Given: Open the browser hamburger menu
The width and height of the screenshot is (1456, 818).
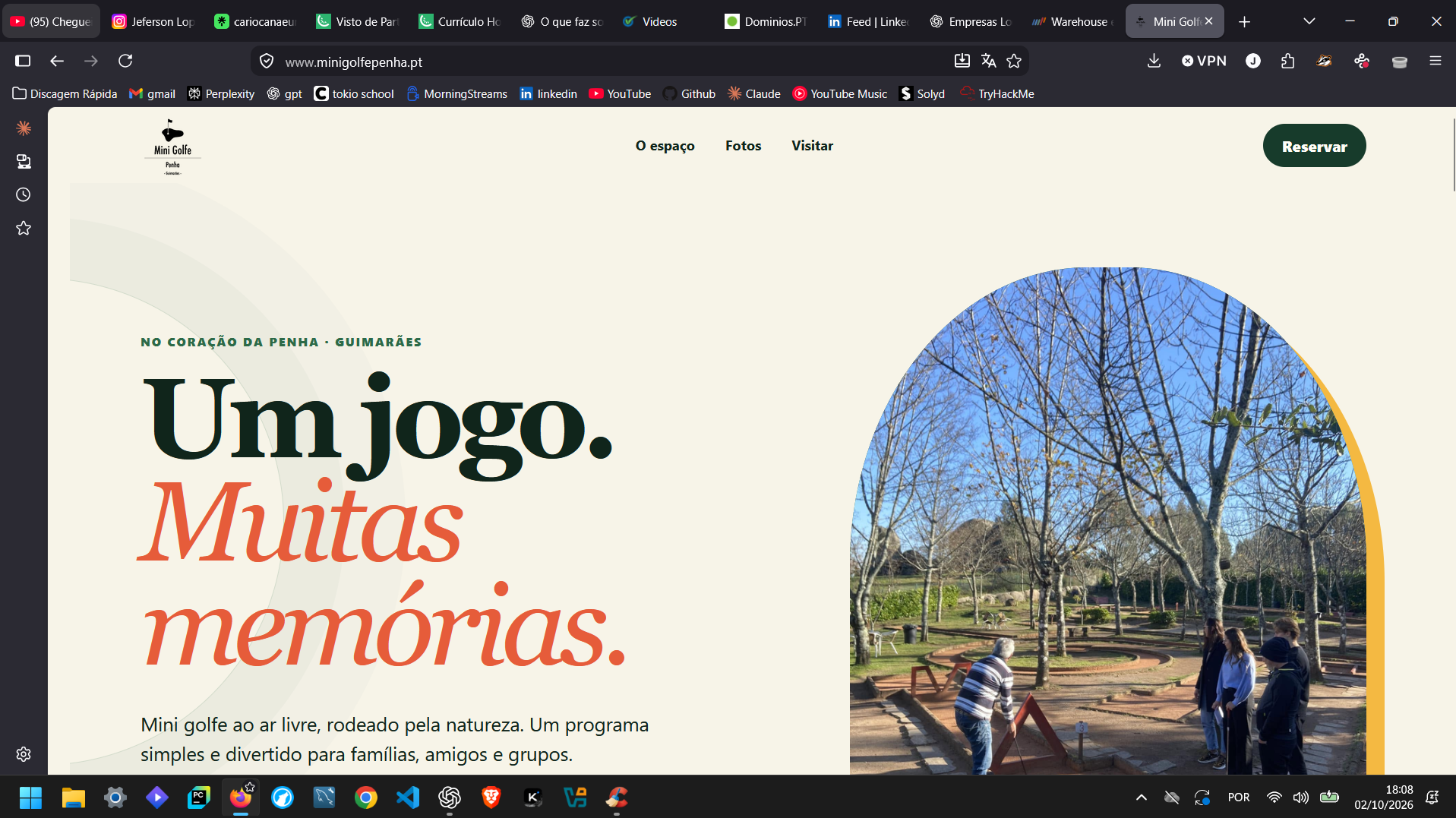Looking at the screenshot, I should coord(1435,61).
